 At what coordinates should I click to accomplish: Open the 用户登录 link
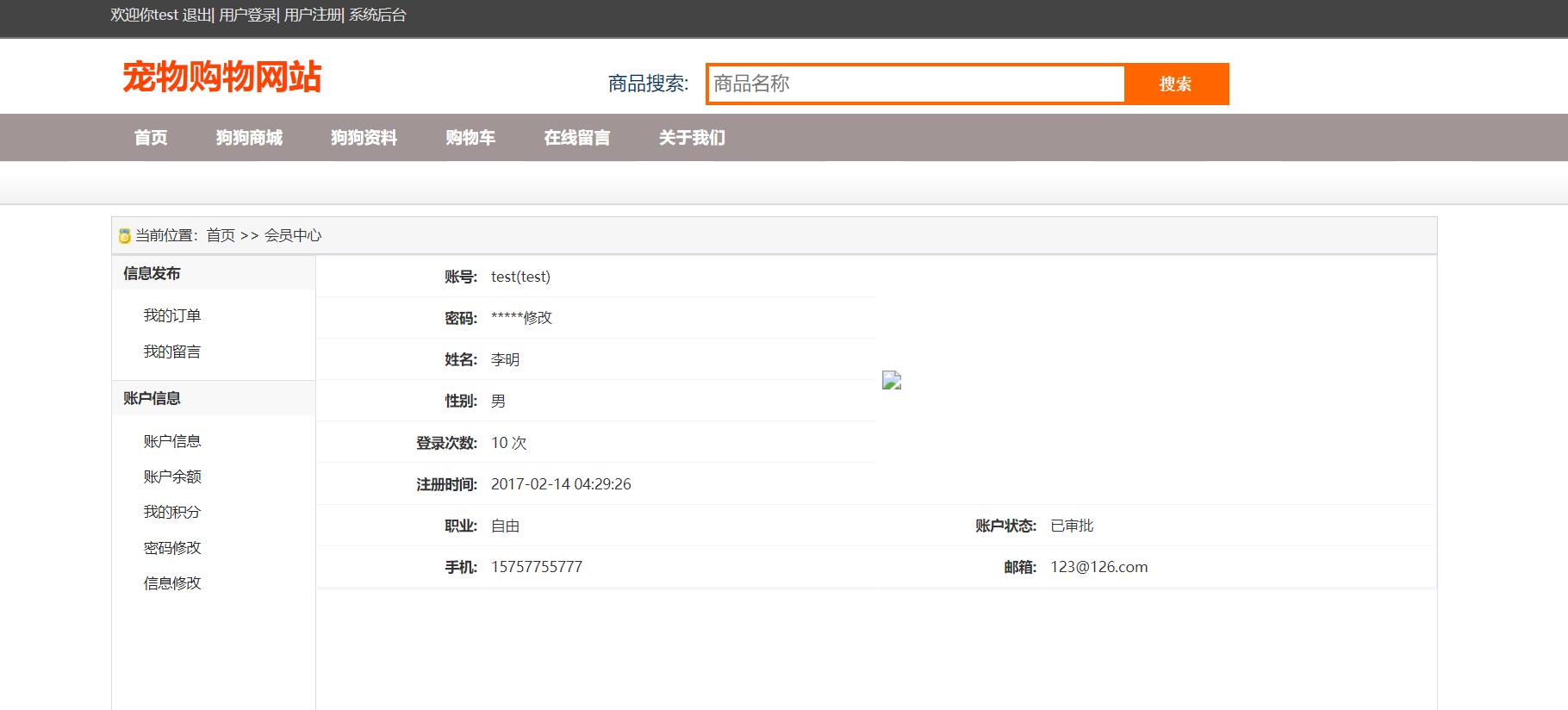247,15
